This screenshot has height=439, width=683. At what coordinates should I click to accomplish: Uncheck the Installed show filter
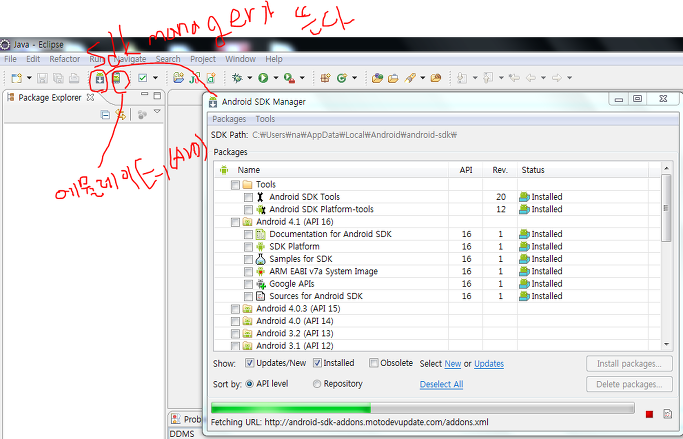pyautogui.click(x=317, y=363)
